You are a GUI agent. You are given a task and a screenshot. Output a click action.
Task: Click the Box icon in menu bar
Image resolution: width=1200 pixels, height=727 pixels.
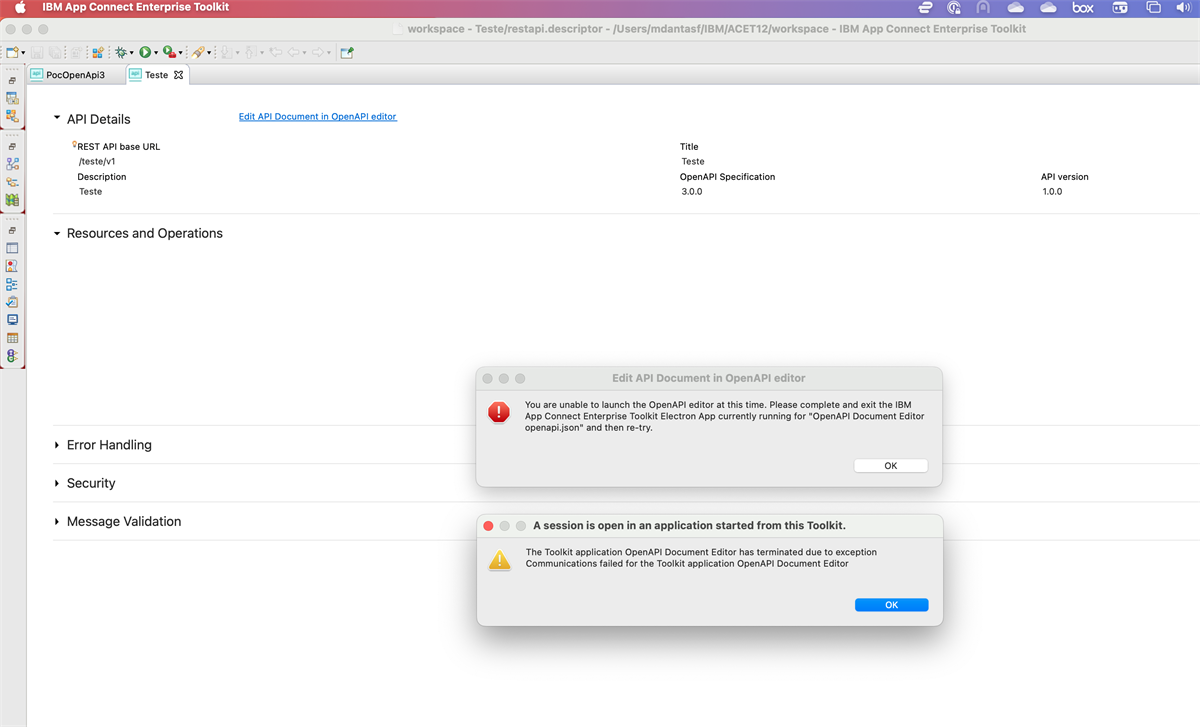click(1083, 7)
